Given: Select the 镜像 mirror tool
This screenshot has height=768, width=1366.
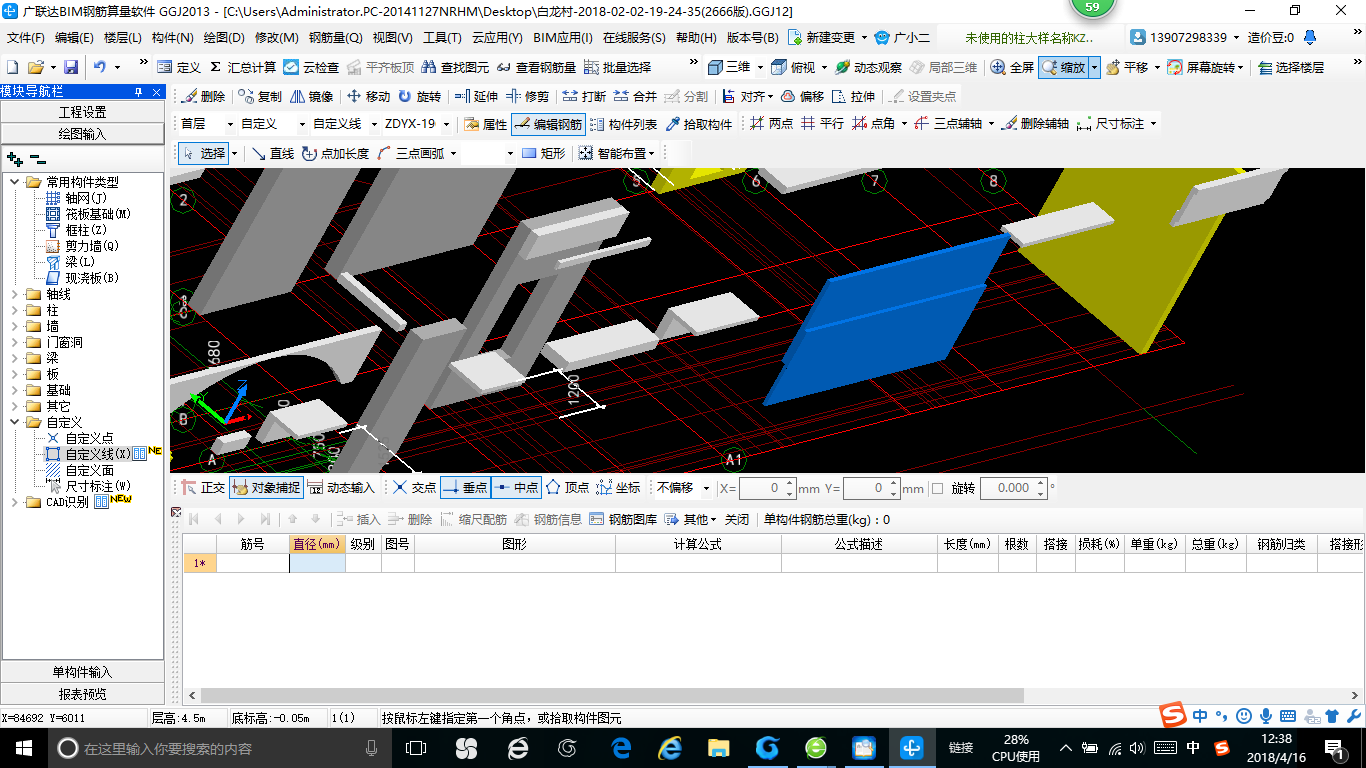Looking at the screenshot, I should (311, 96).
